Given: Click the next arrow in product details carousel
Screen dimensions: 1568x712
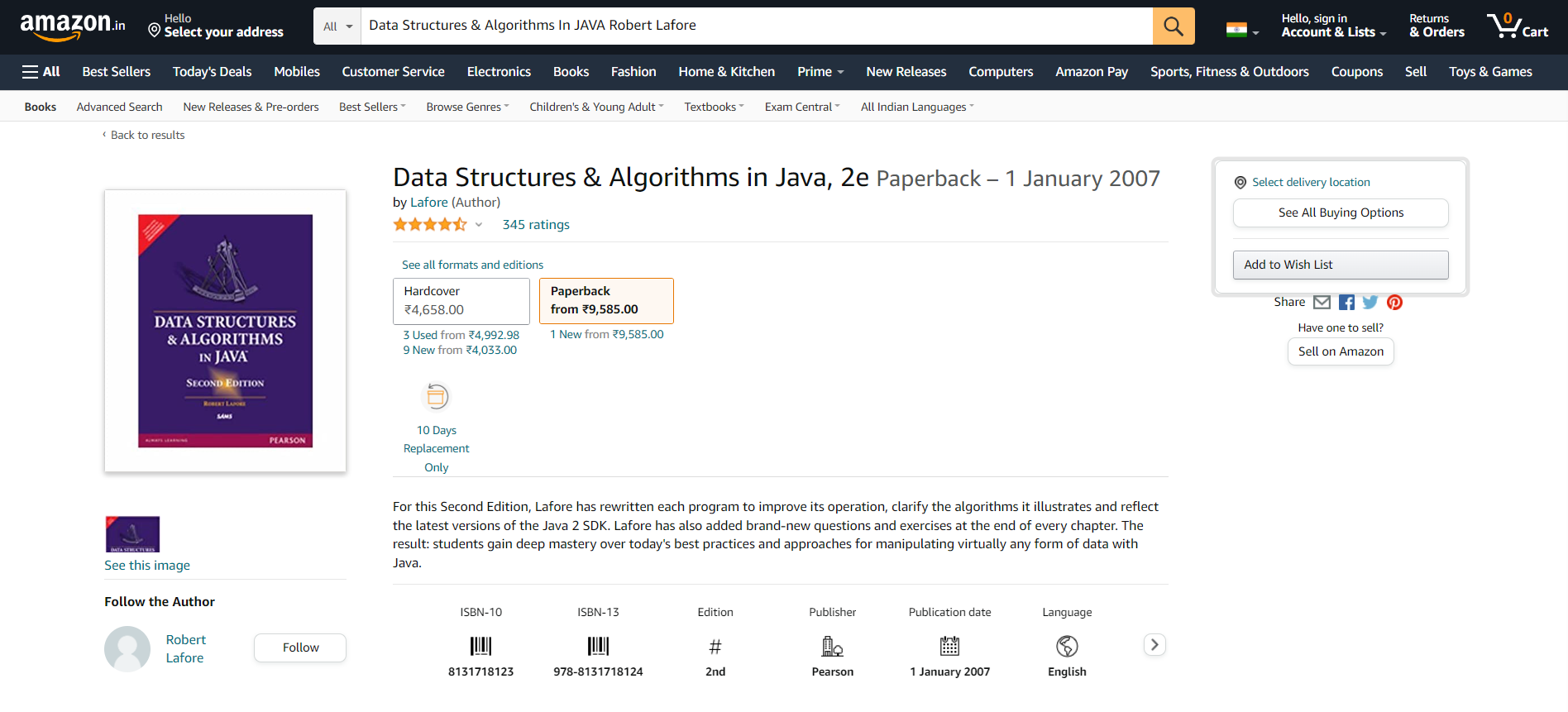Looking at the screenshot, I should coord(1154,645).
